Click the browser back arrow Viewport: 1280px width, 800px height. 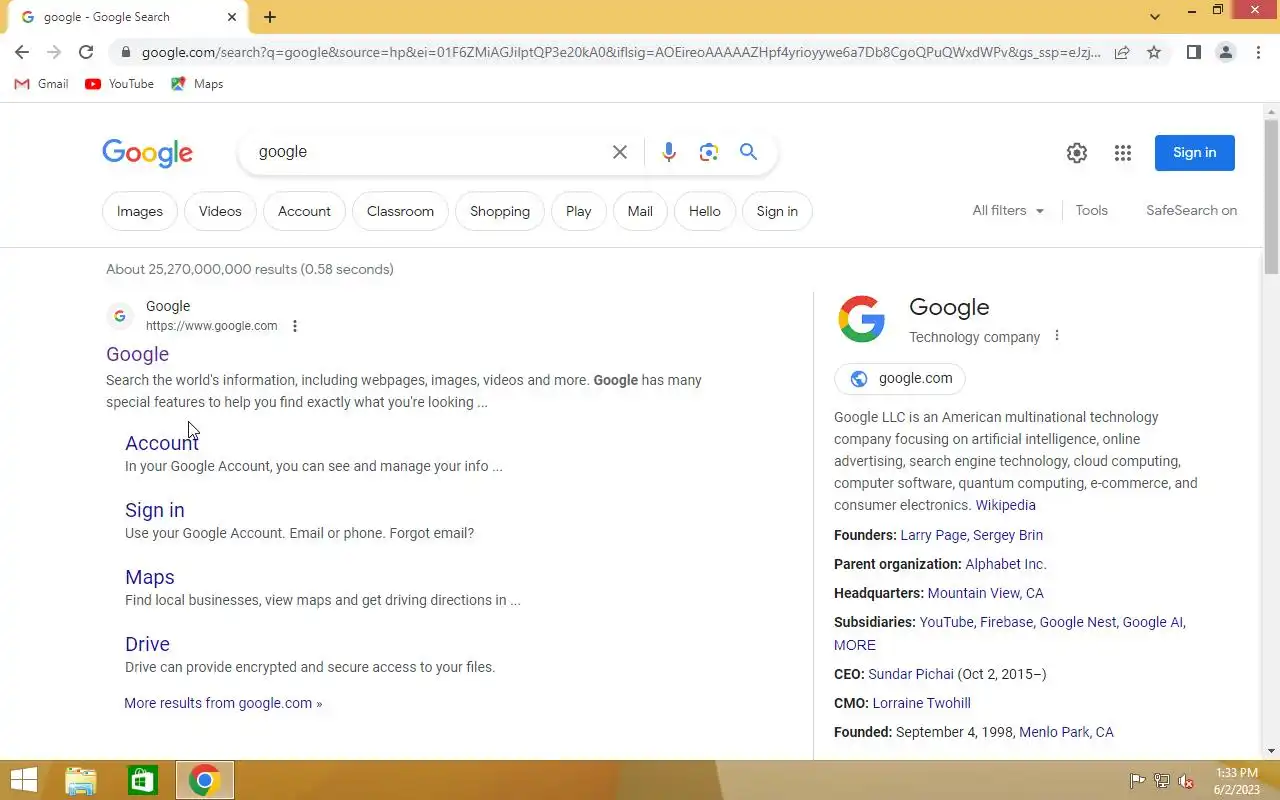(x=22, y=52)
